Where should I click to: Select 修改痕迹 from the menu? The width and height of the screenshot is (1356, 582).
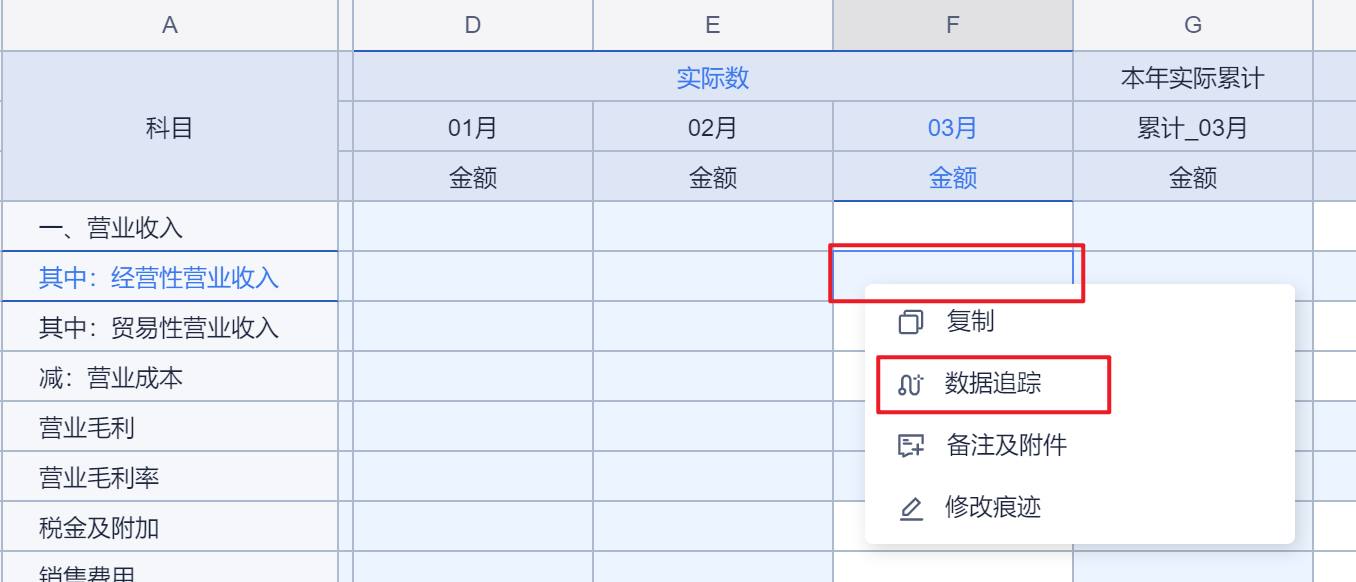pyautogui.click(x=993, y=508)
